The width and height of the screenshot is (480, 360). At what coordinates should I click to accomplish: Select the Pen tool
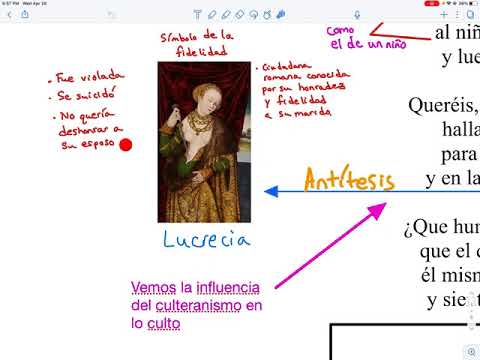point(212,15)
